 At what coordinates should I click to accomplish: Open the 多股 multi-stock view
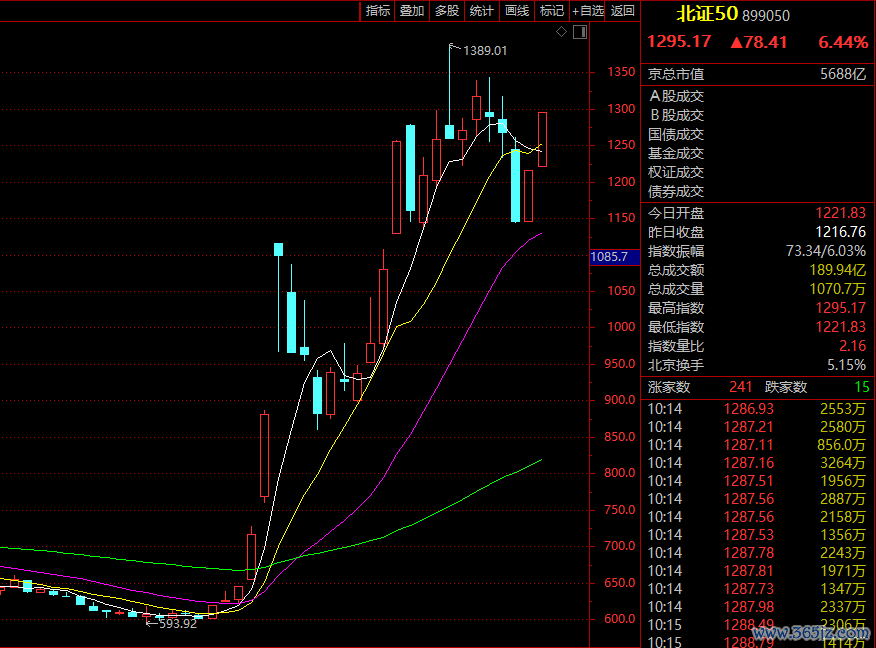pyautogui.click(x=446, y=11)
